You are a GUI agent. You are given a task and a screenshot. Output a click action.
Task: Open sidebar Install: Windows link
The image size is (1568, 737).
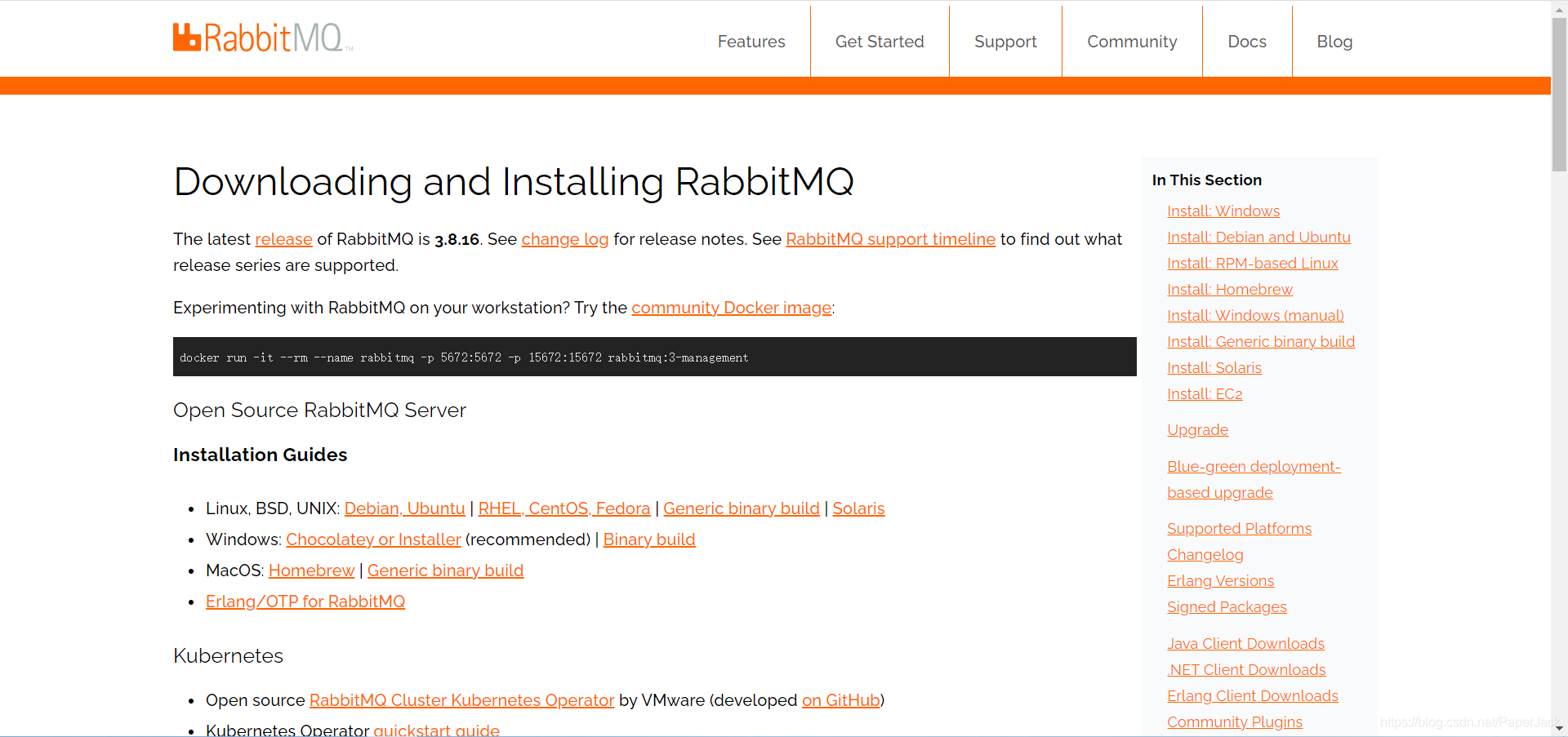pos(1223,211)
